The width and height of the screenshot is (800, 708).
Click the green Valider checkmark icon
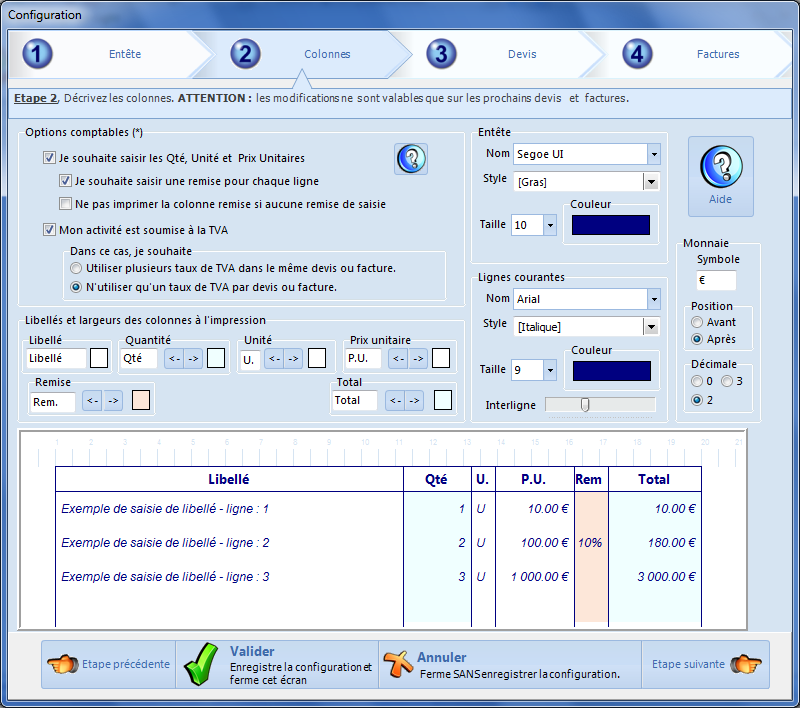pyautogui.click(x=200, y=663)
